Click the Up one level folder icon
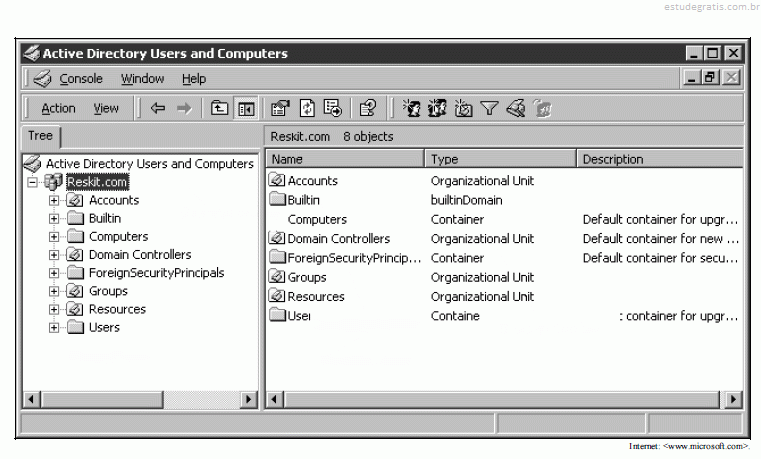 220,109
